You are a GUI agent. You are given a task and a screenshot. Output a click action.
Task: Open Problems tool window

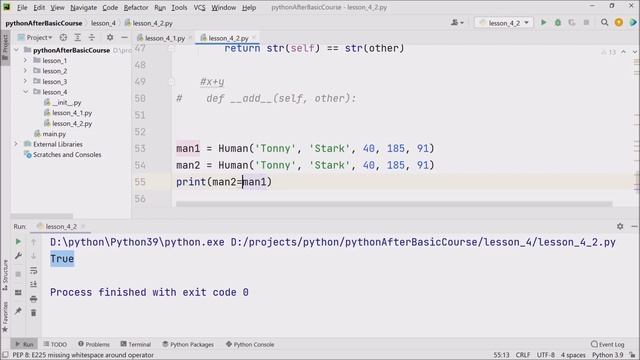94,344
